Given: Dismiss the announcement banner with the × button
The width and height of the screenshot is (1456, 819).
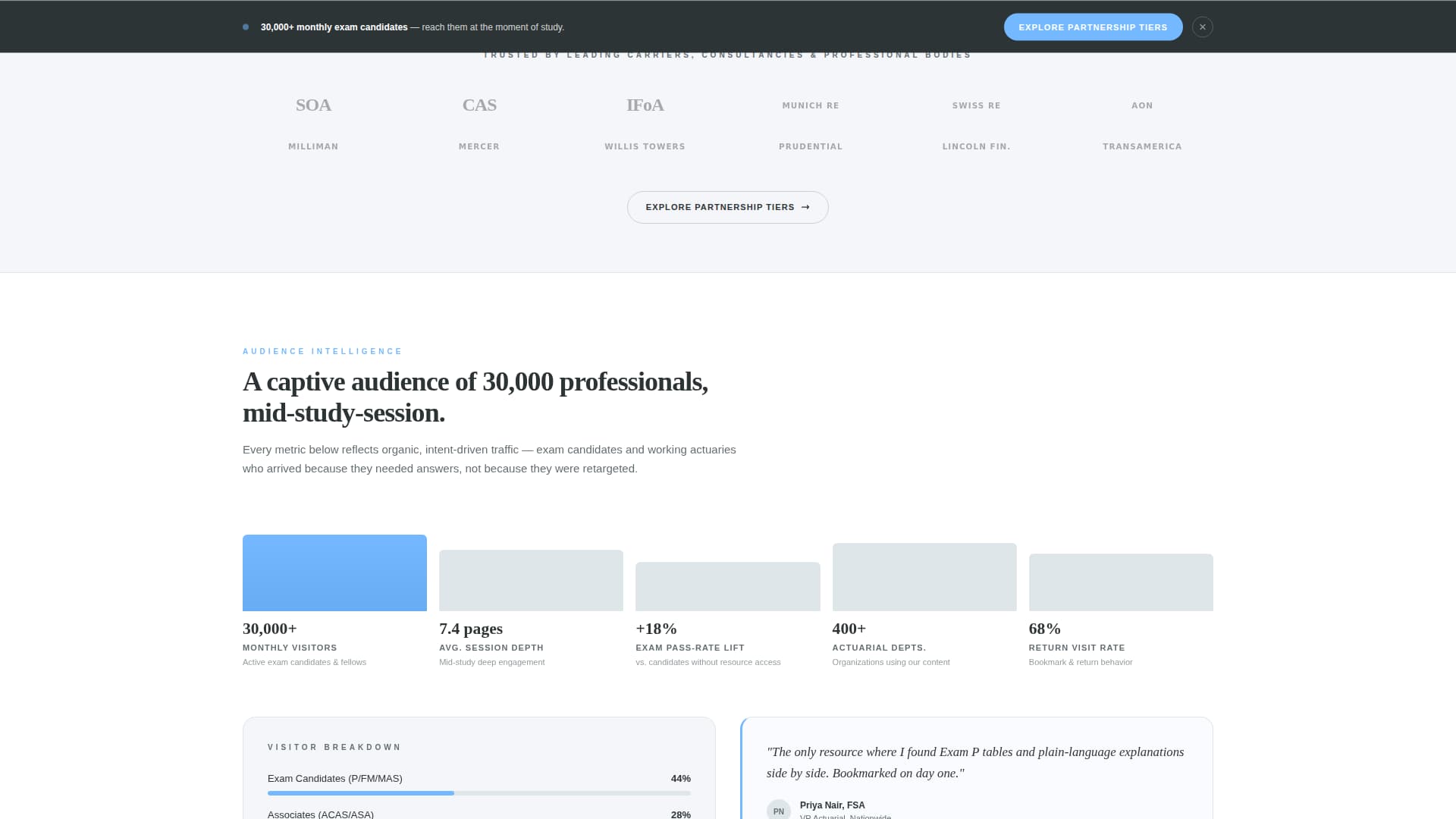Looking at the screenshot, I should [1202, 27].
